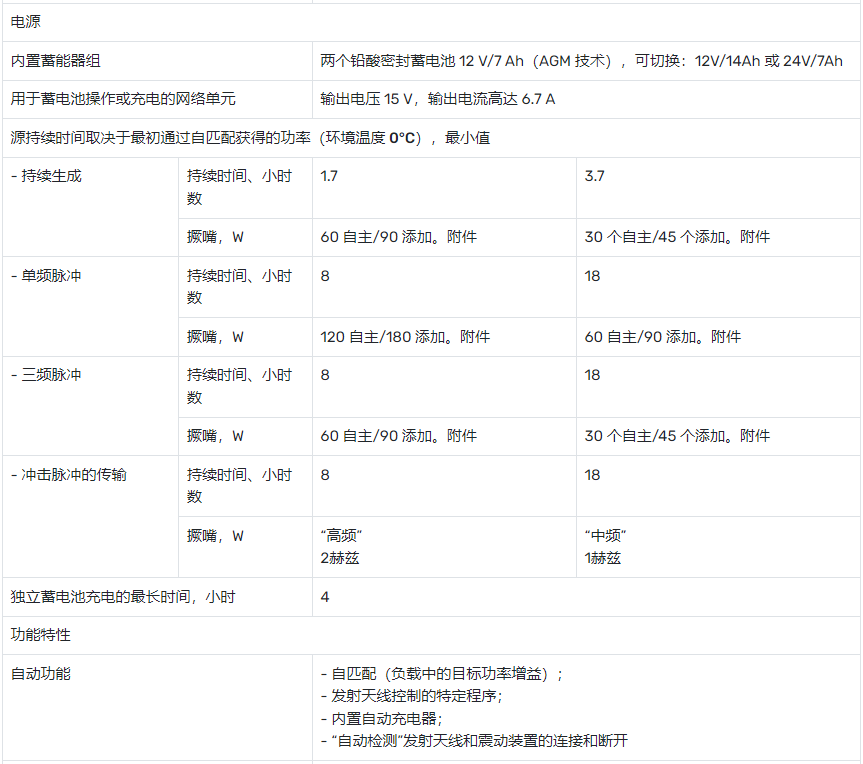
Task: Select the 用于蓄电池操作或充电的网络单元 label
Action: (x=123, y=99)
